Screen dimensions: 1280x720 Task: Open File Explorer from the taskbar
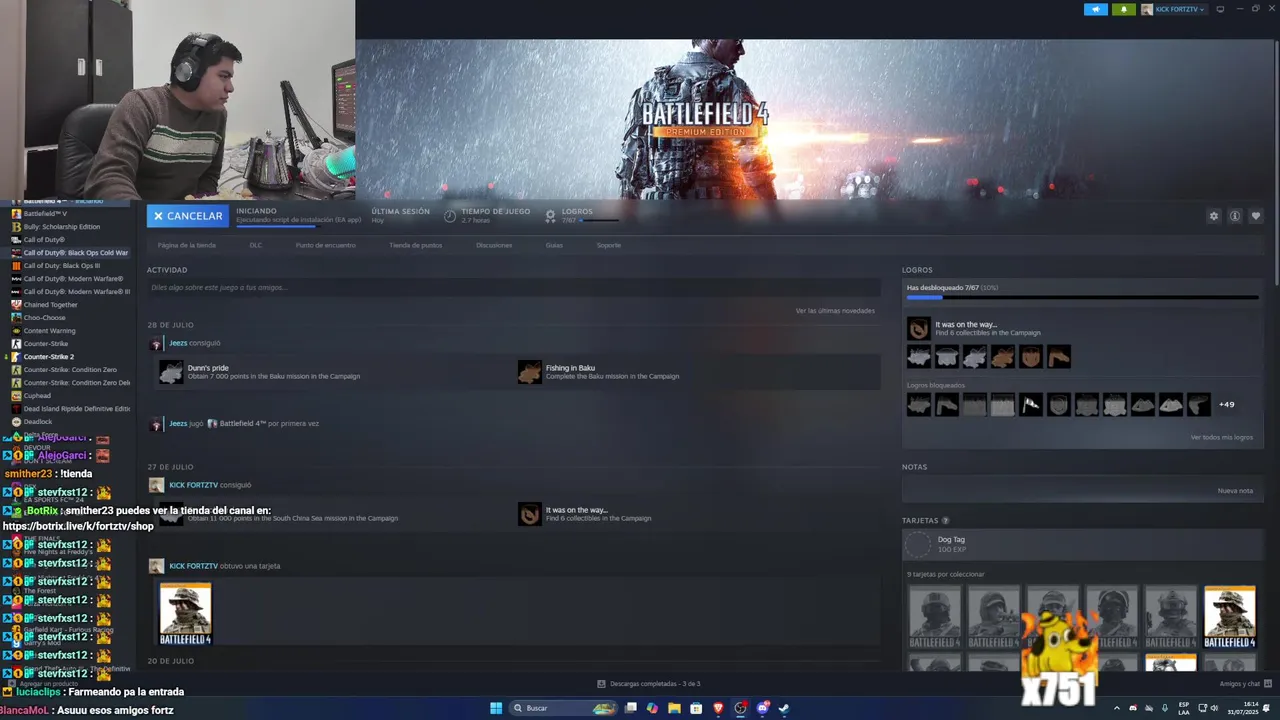[x=674, y=708]
